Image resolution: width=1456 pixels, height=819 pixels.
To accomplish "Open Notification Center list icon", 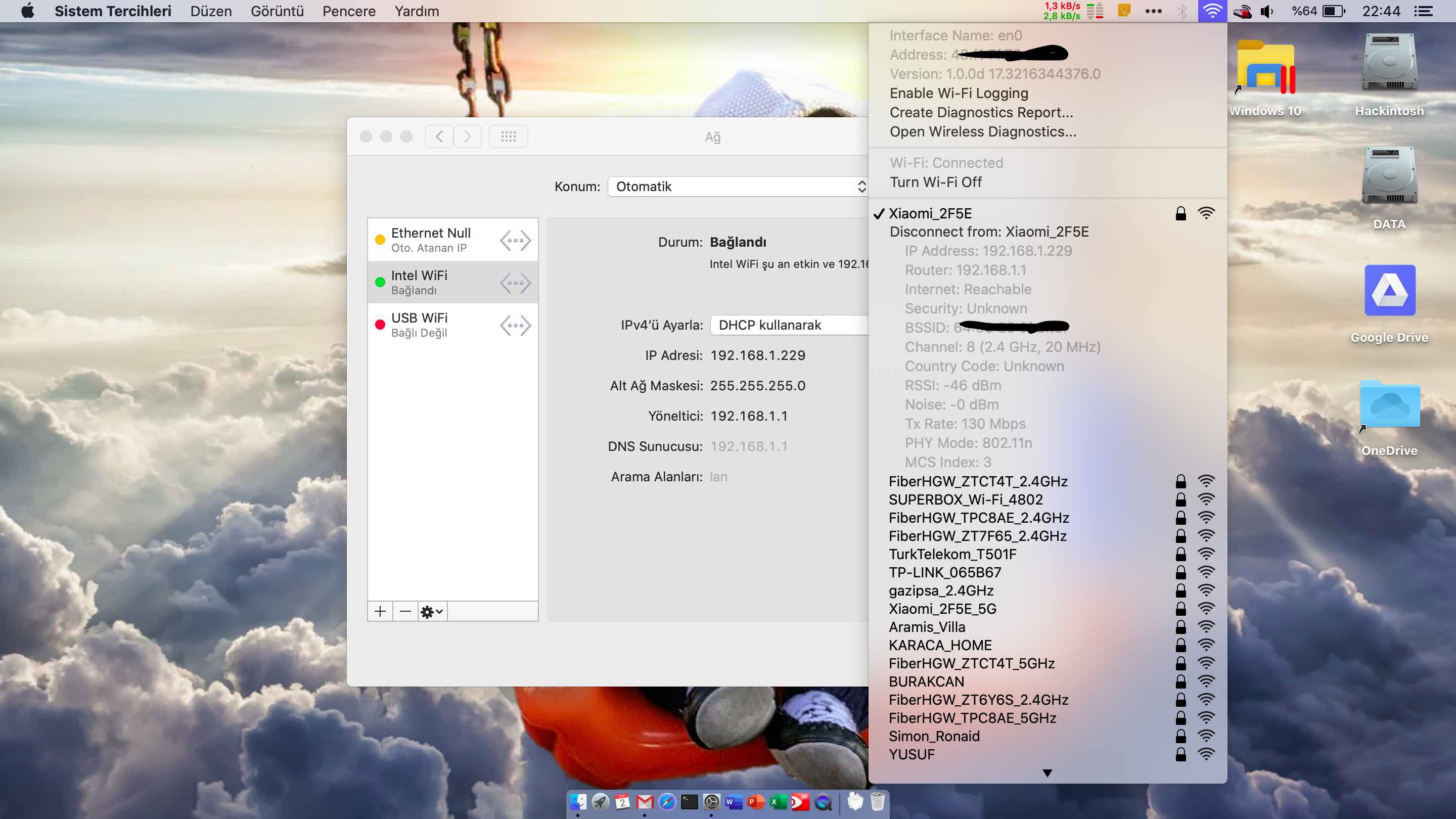I will click(1423, 11).
